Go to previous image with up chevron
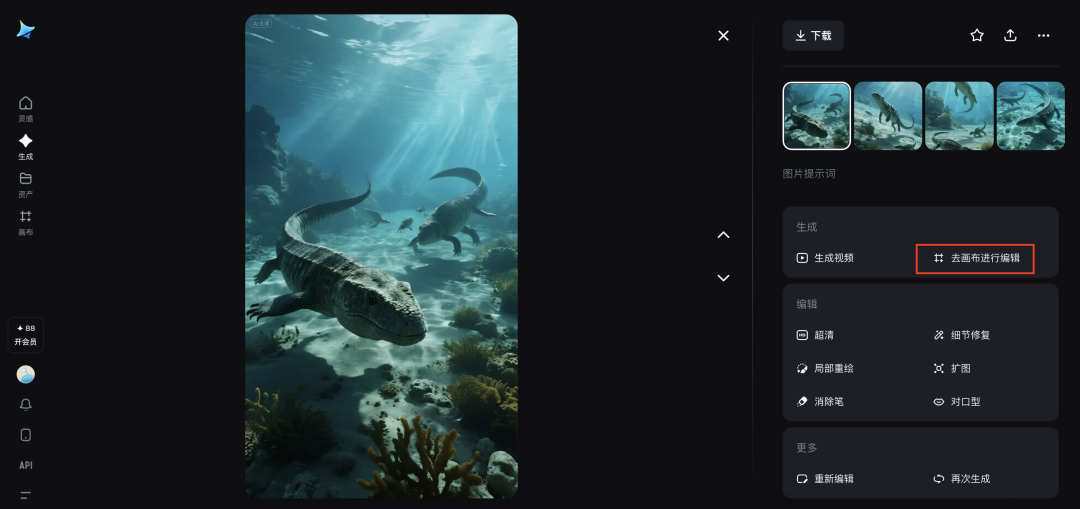The height and width of the screenshot is (509, 1080). point(724,235)
